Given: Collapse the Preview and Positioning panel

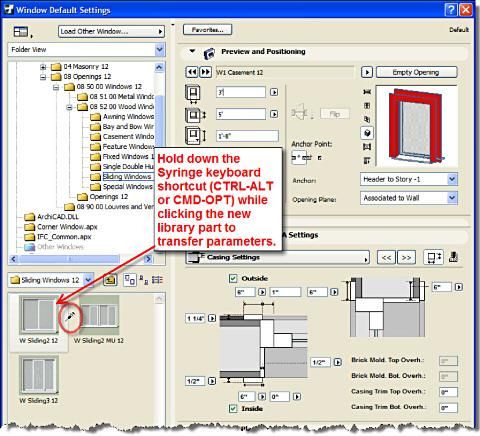Looking at the screenshot, I should point(192,51).
